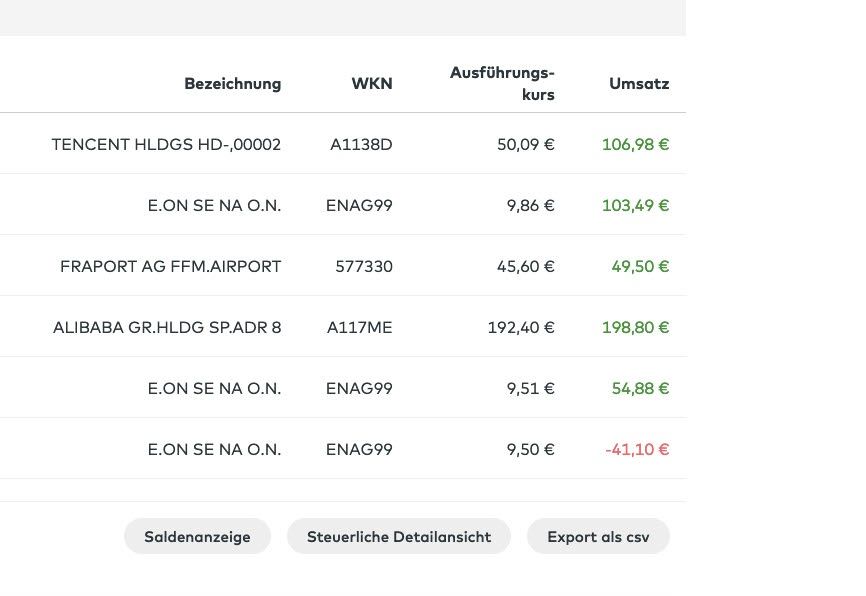The height and width of the screenshot is (596, 866).
Task: Sort by the Umsatz column header
Action: tap(639, 84)
